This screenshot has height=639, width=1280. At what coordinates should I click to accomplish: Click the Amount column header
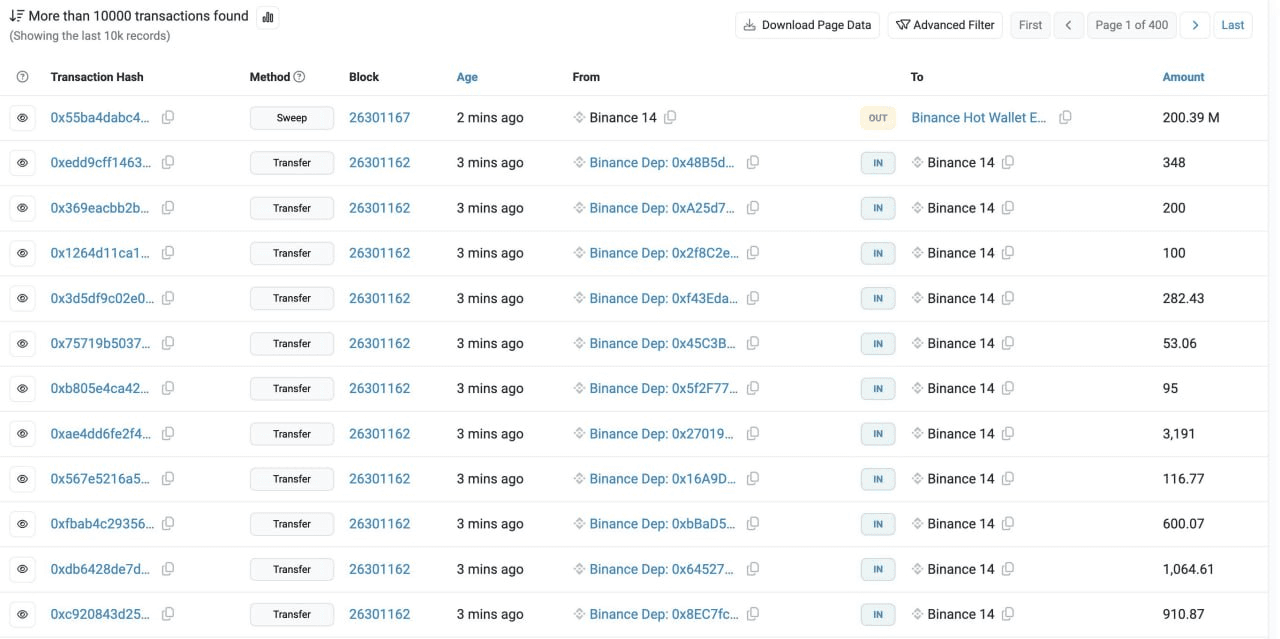[x=1183, y=77]
